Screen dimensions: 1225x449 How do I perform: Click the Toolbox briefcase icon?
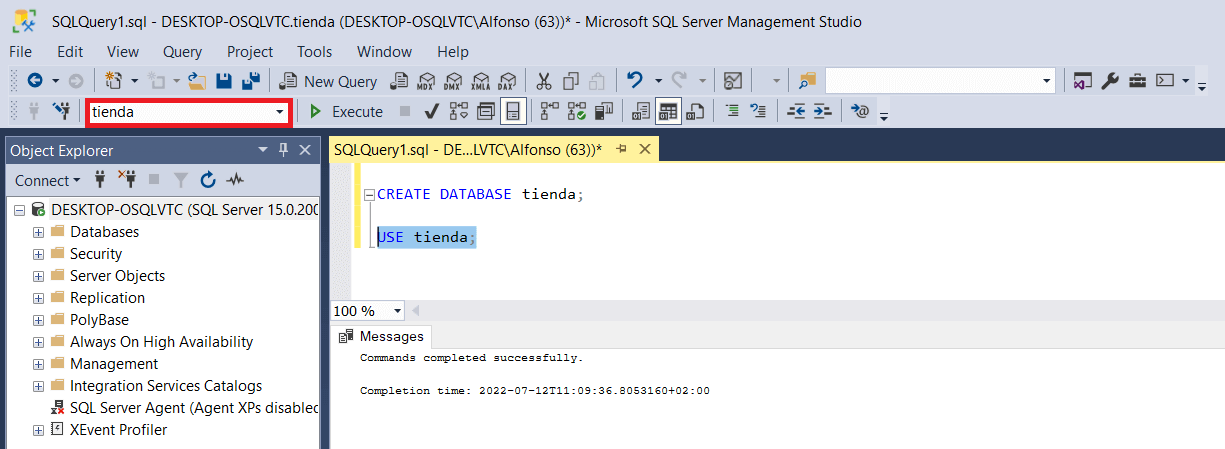[x=1137, y=81]
